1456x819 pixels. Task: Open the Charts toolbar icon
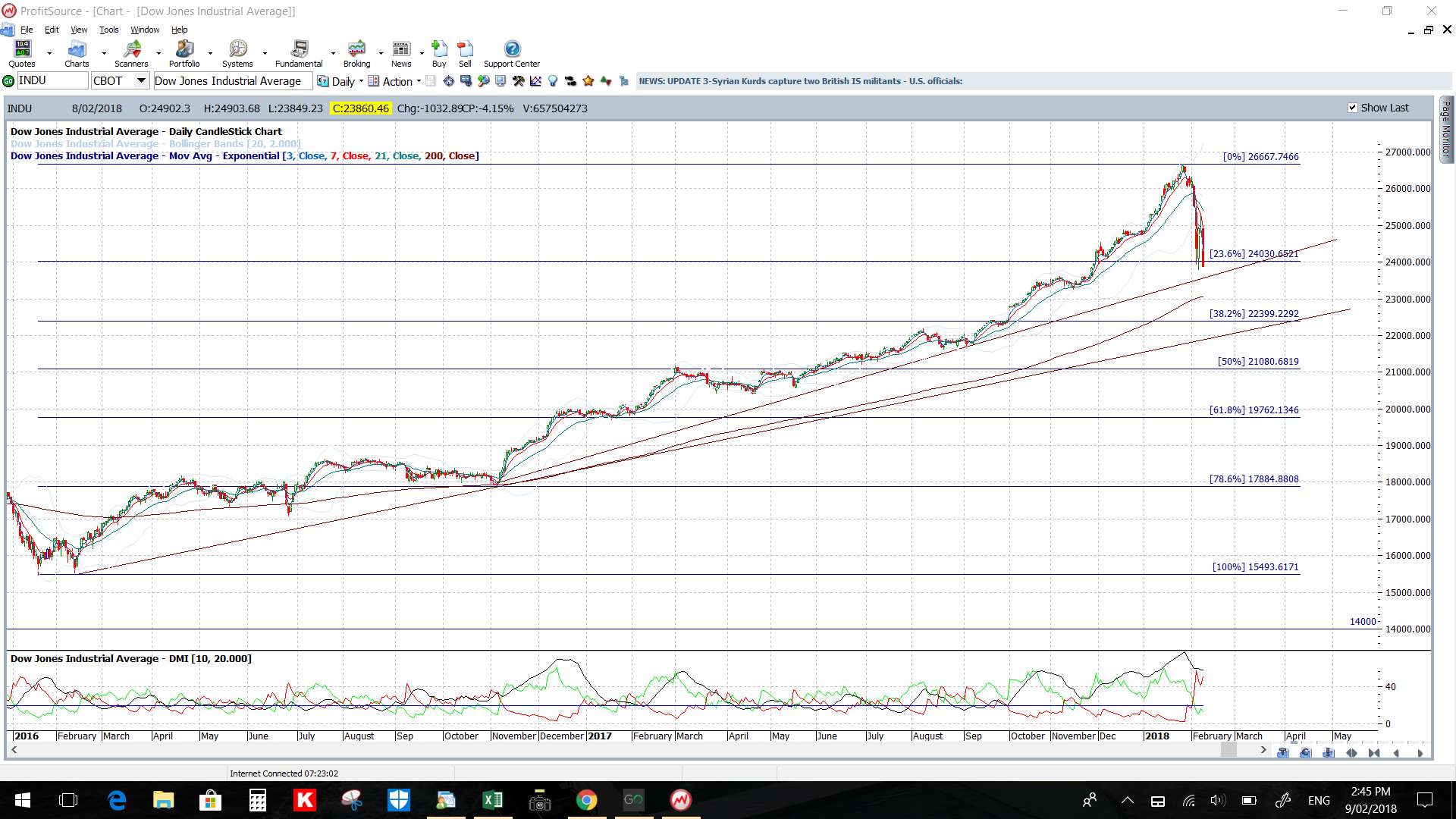point(77,54)
